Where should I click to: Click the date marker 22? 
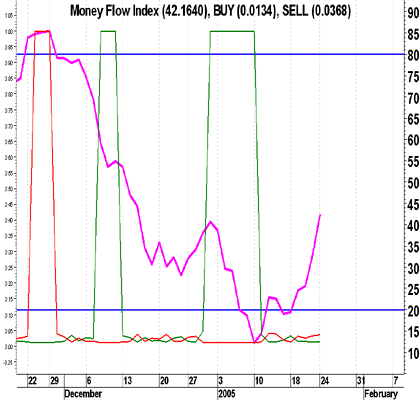tap(32, 381)
